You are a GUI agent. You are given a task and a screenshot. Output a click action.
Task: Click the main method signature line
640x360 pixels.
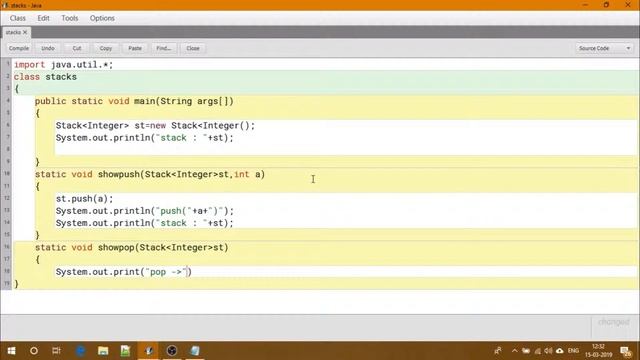coord(134,101)
